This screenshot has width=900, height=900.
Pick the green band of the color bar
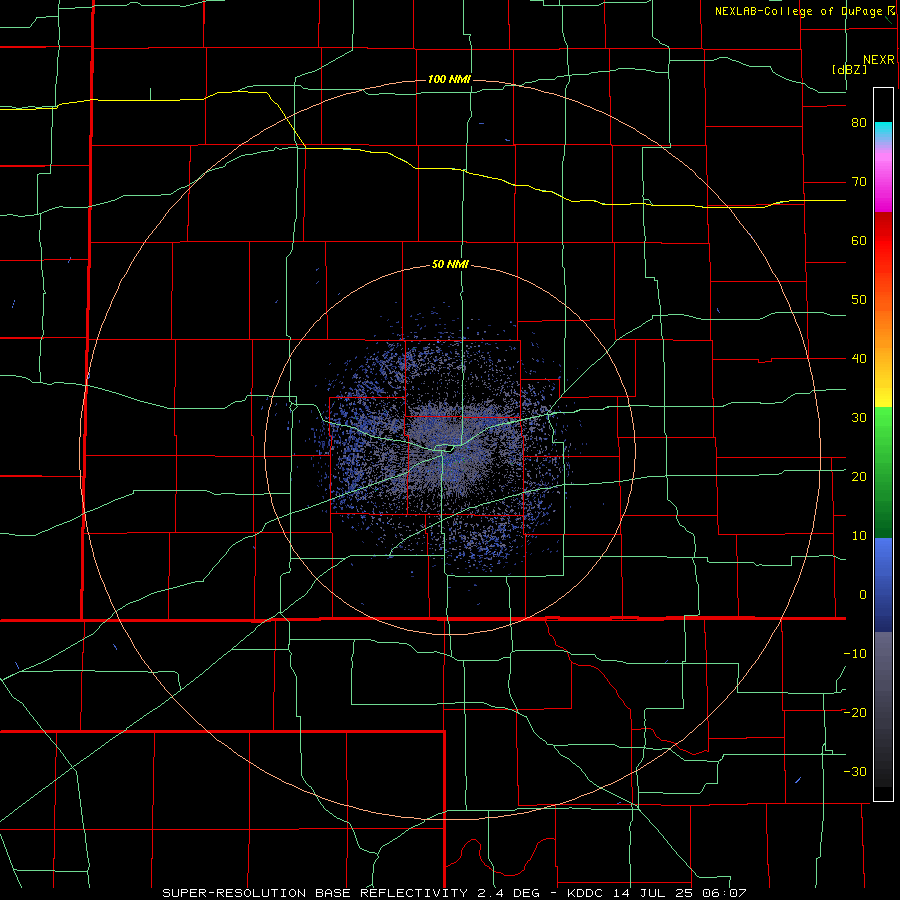click(883, 473)
